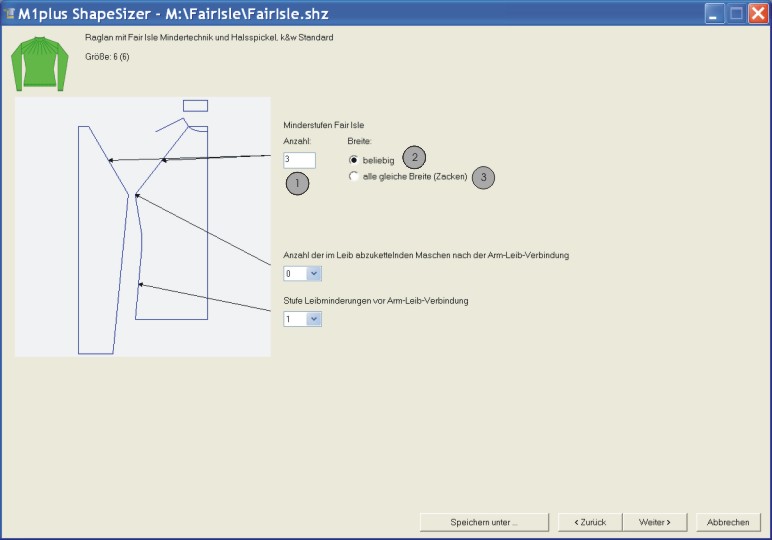Focus the Anzahl number input field
This screenshot has height=540, width=772.
(x=299, y=160)
